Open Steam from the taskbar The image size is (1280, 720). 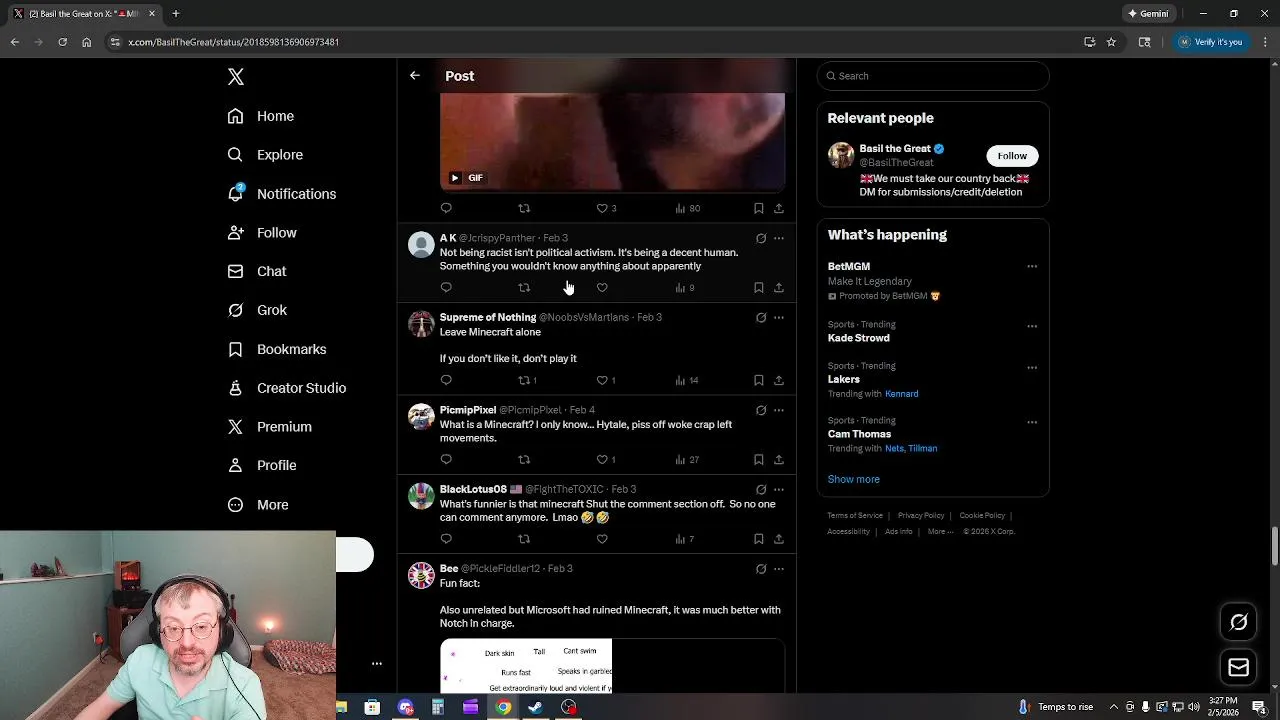coord(536,707)
